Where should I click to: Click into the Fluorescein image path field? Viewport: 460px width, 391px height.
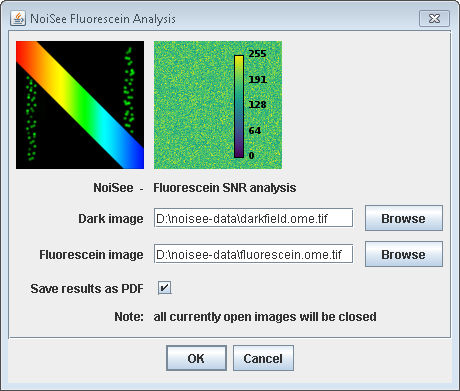point(253,254)
